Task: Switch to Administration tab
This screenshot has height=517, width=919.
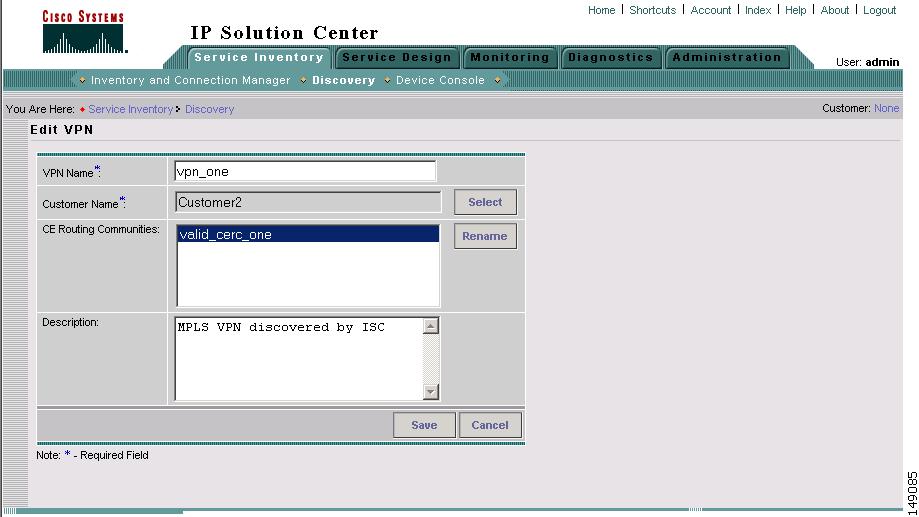Action: click(x=727, y=57)
